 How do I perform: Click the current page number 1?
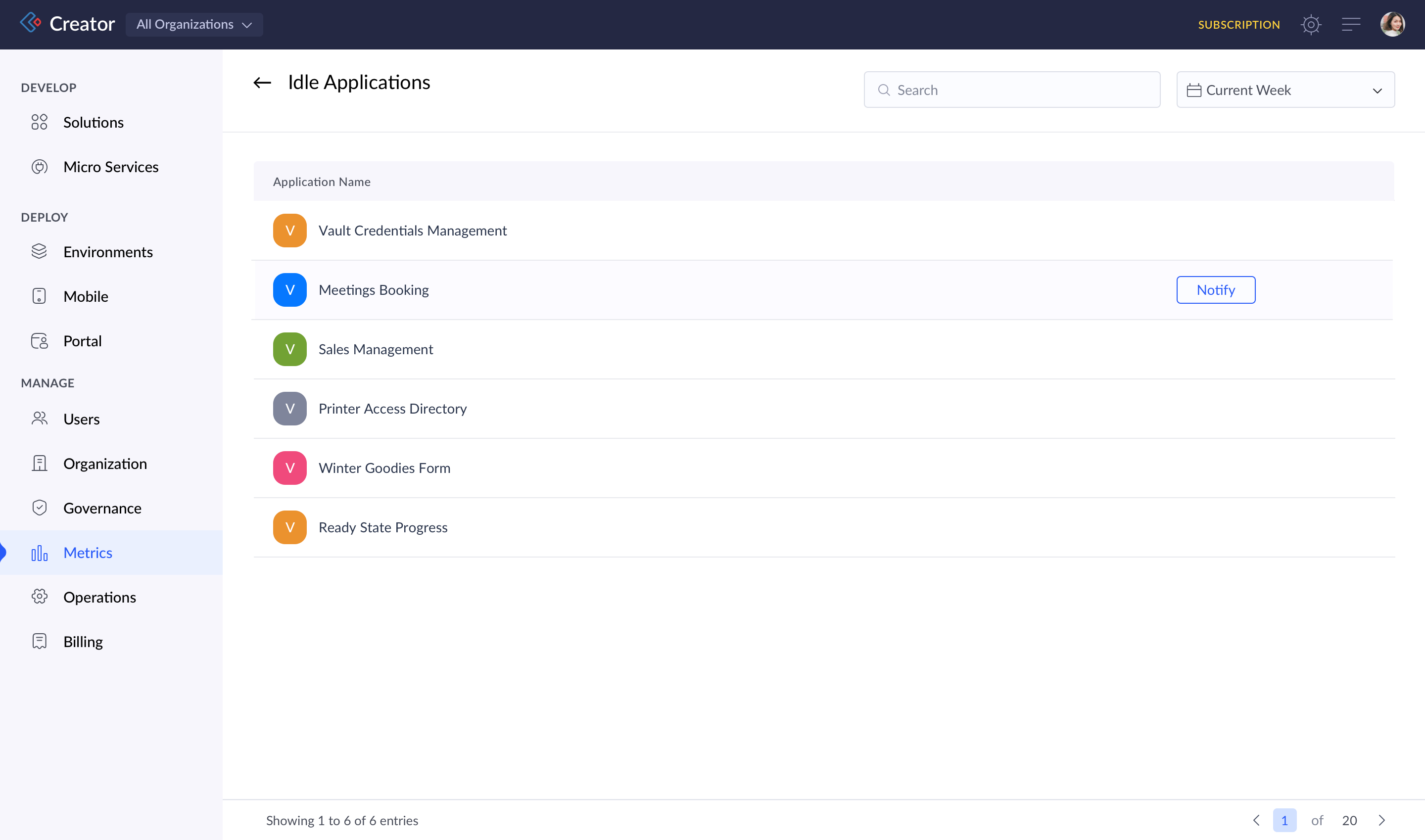1284,820
